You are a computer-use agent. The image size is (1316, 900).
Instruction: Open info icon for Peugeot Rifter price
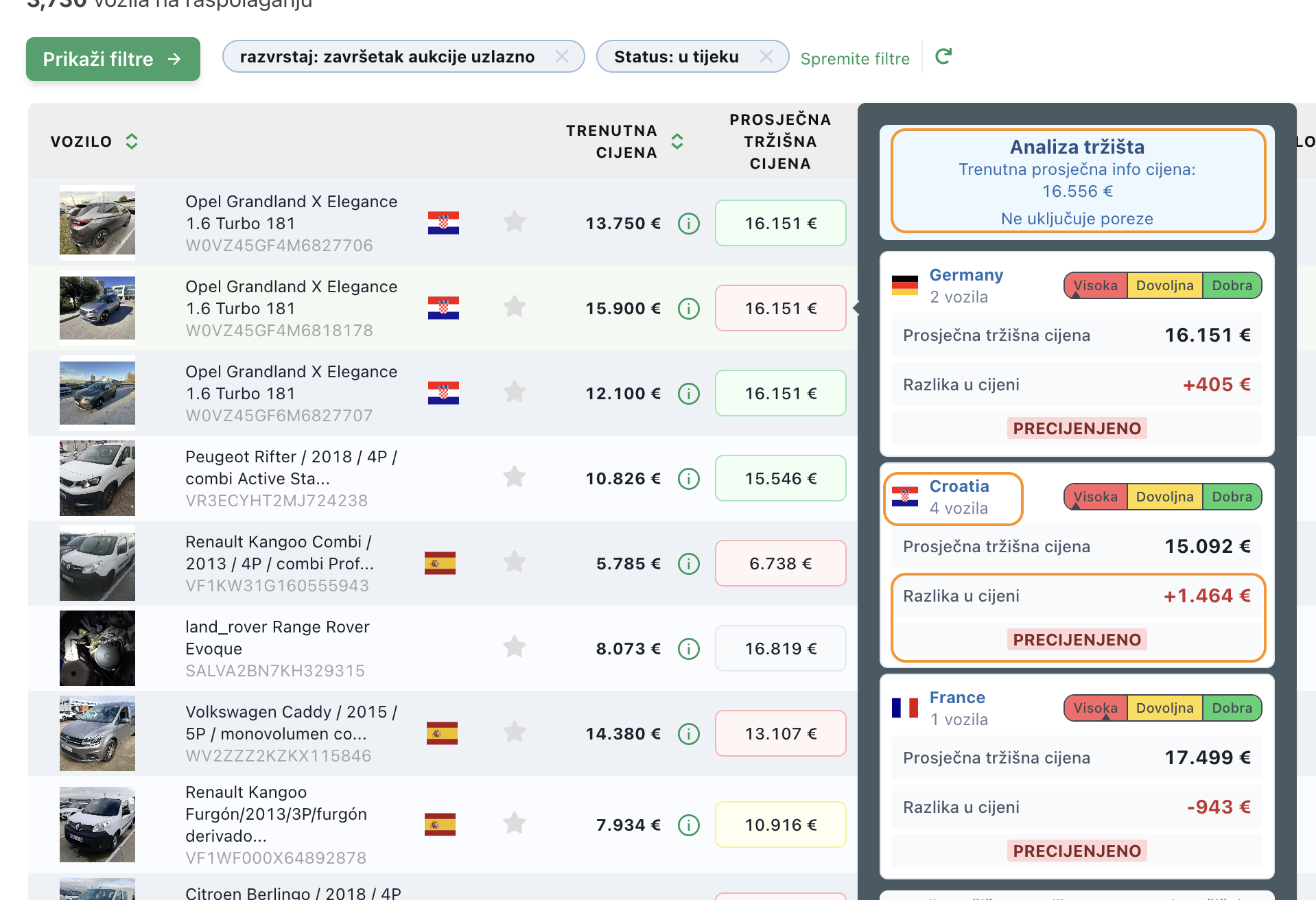coord(688,479)
